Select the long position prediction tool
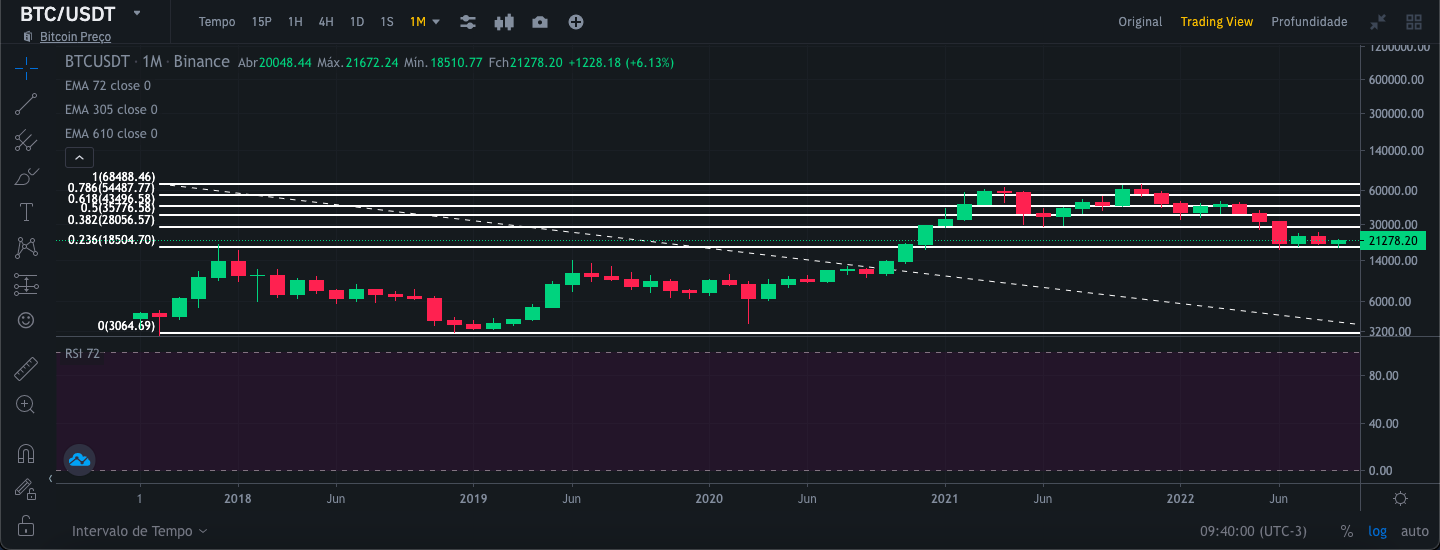This screenshot has height=550, width=1440. [x=26, y=285]
